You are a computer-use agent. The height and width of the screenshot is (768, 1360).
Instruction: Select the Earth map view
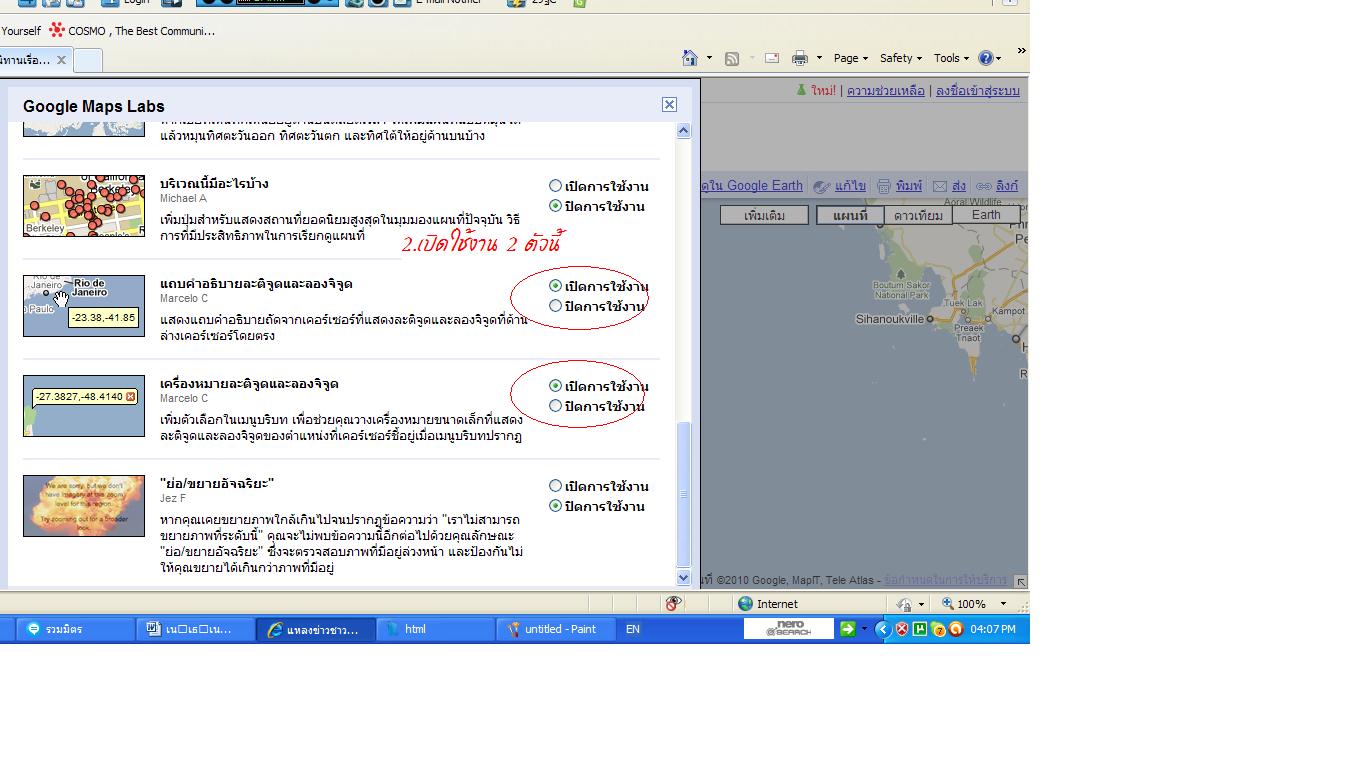[x=986, y=215]
